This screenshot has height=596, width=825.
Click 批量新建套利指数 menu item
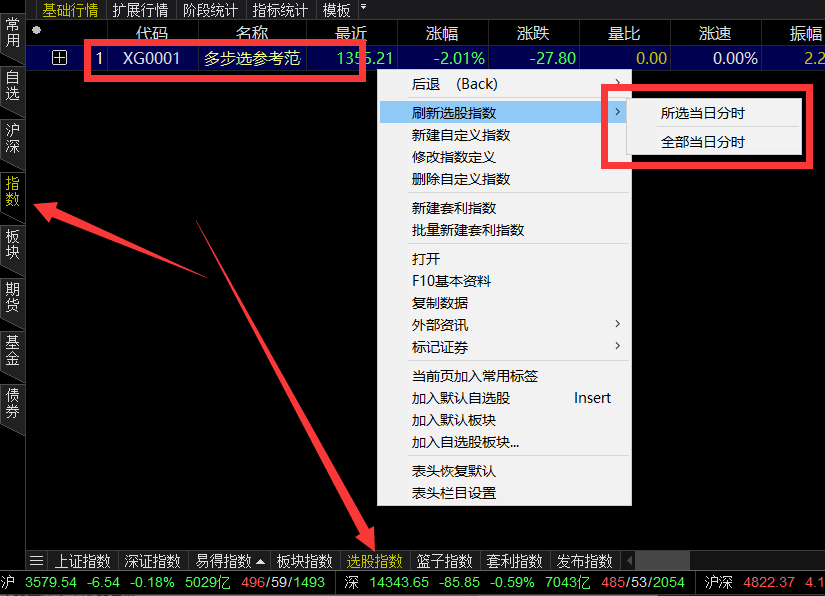[505, 230]
